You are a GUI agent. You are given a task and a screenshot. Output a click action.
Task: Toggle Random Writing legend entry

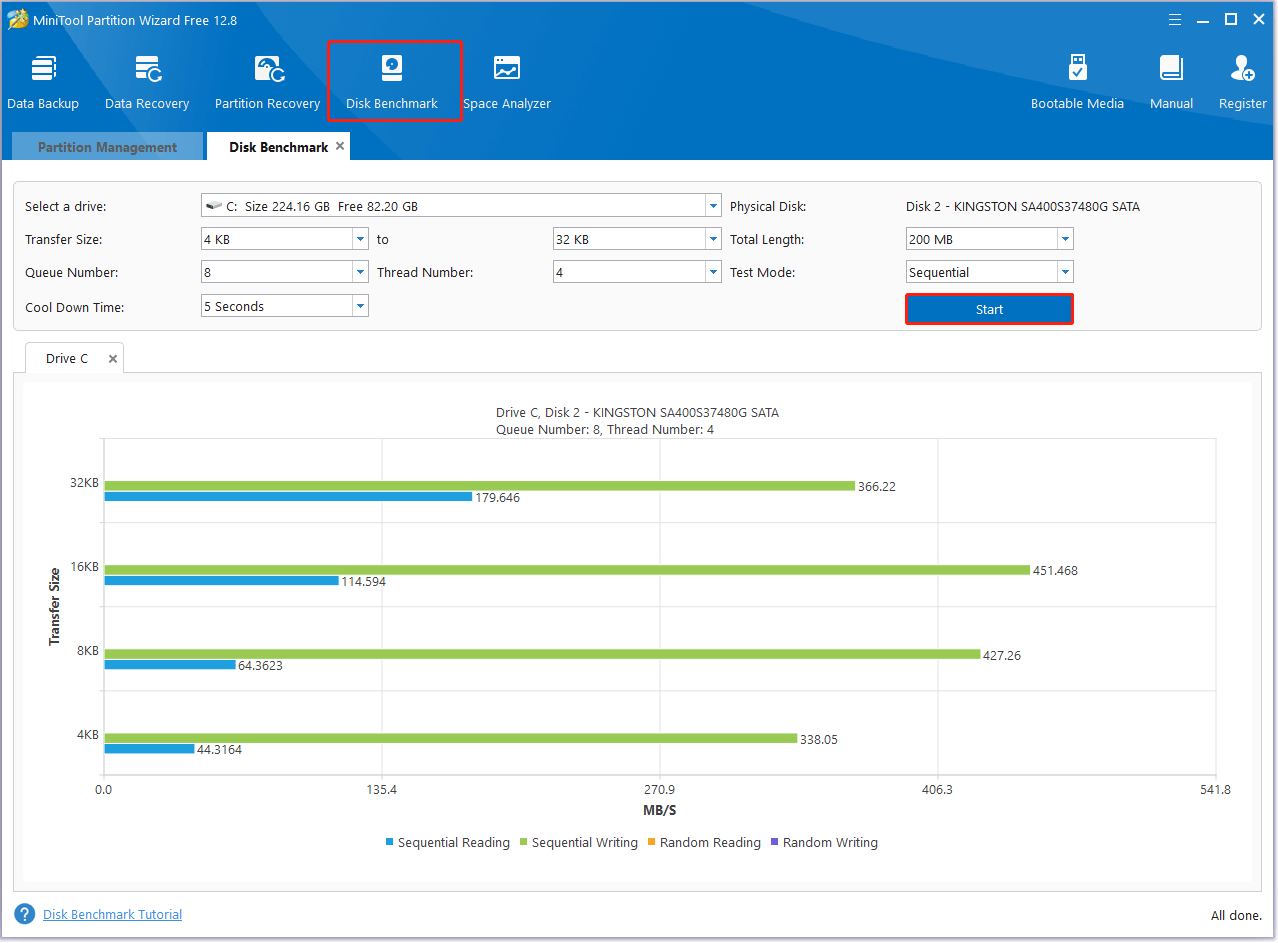[824, 843]
